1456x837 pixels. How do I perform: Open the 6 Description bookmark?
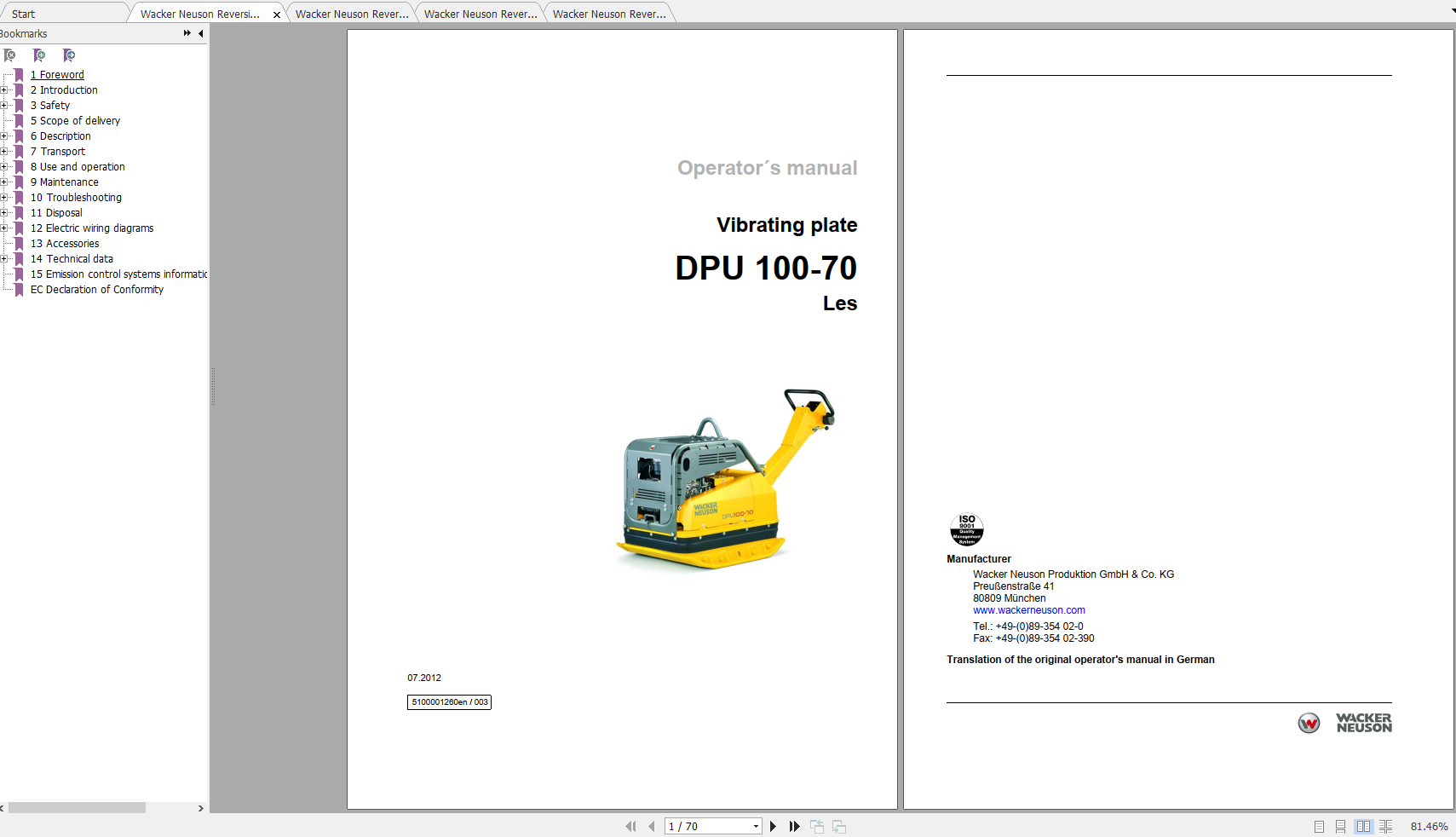pos(60,136)
